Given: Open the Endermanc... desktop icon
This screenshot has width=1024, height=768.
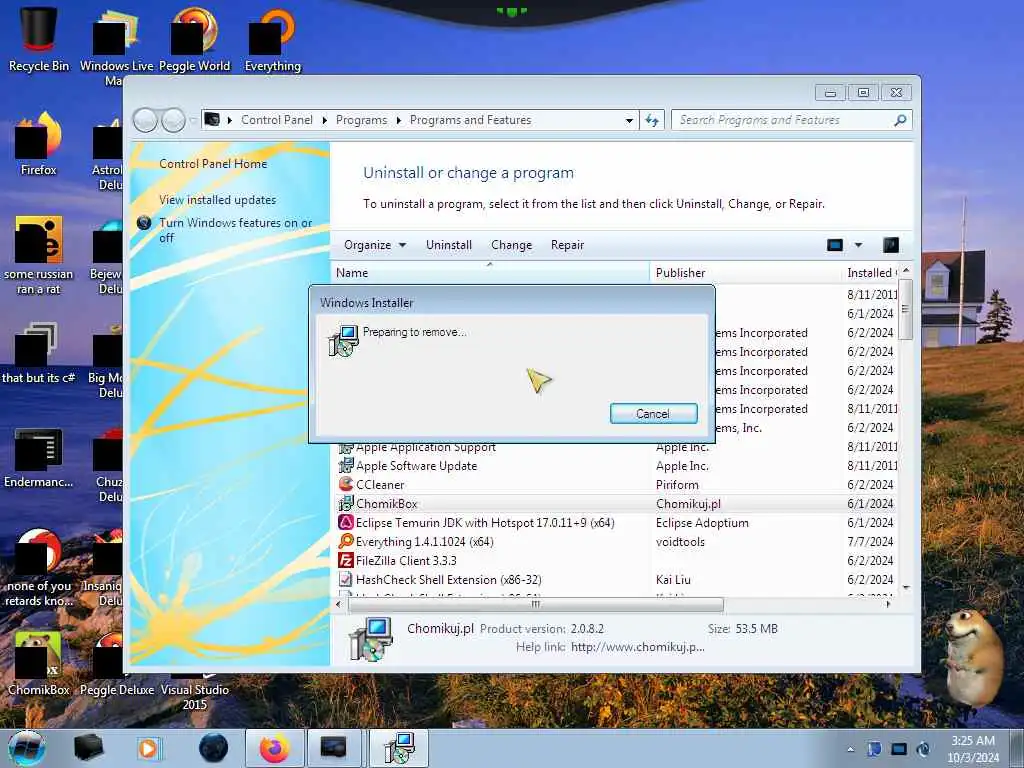Looking at the screenshot, I should coord(39,457).
